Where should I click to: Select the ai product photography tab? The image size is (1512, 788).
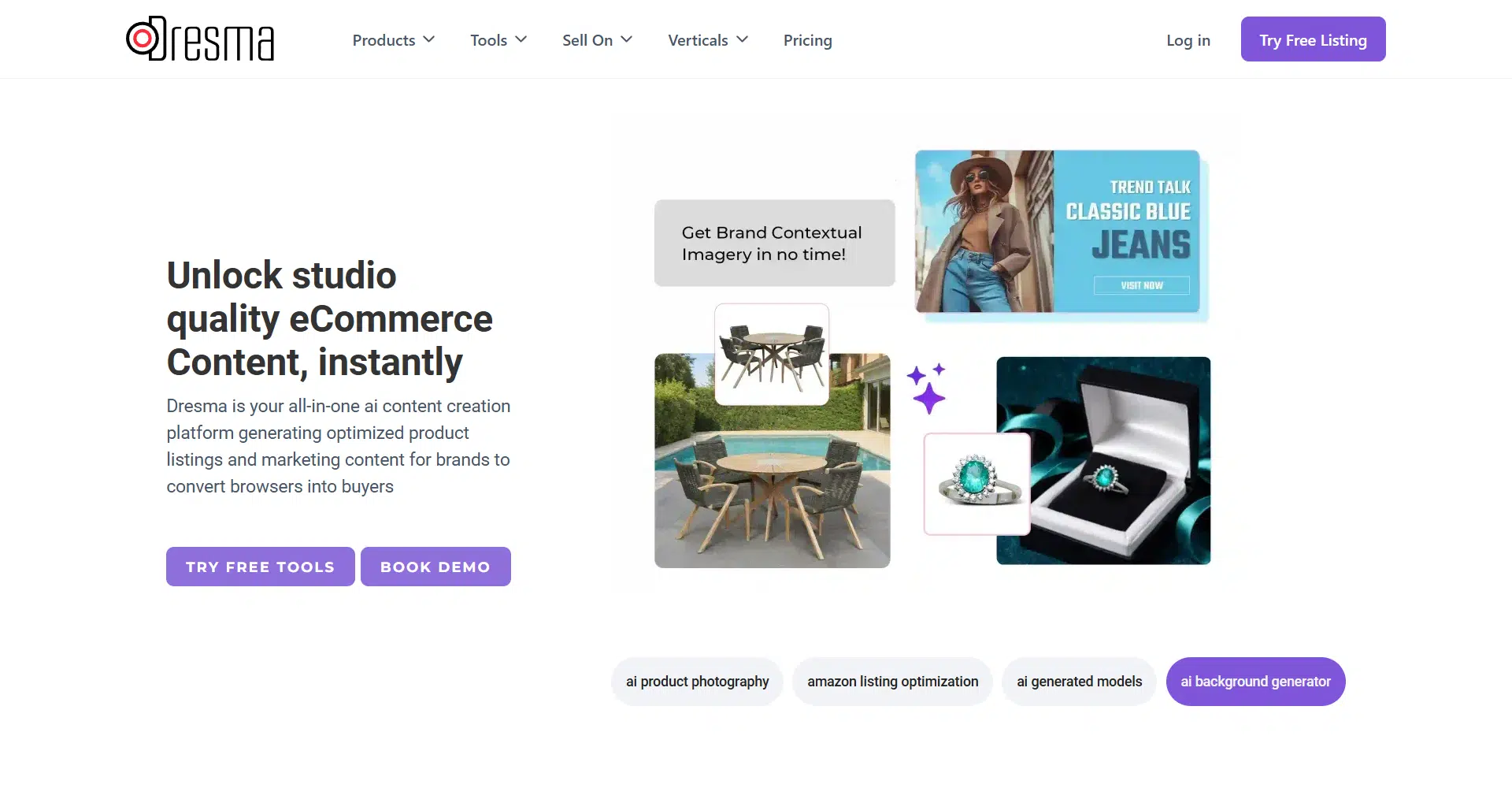coord(697,682)
